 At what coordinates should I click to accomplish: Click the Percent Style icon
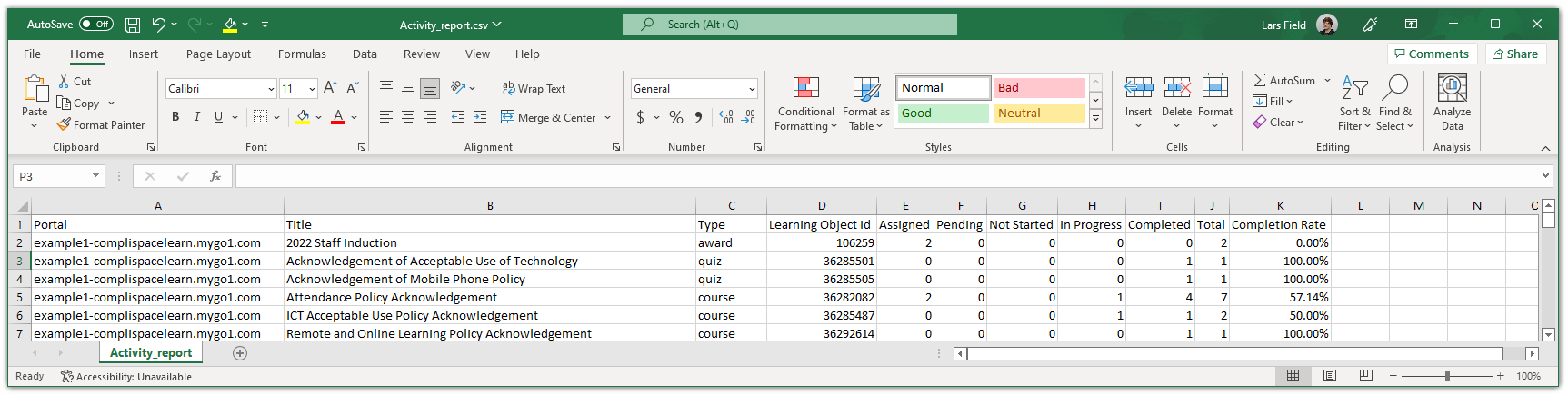point(676,117)
